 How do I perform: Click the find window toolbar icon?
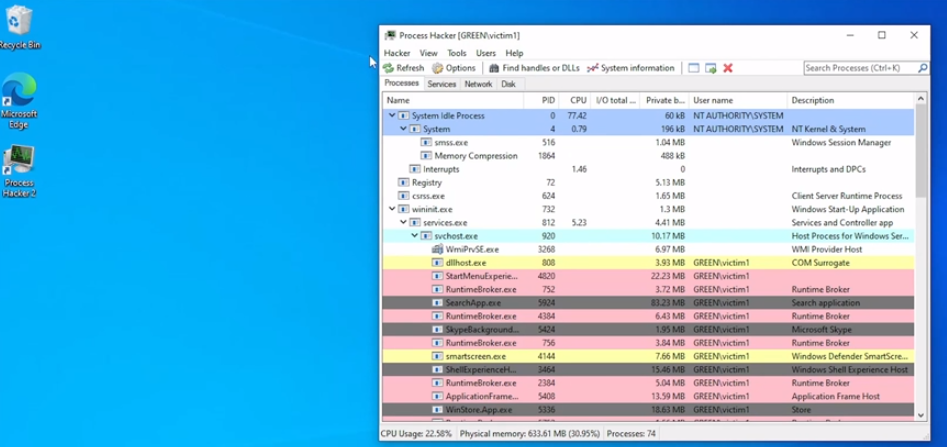point(693,68)
